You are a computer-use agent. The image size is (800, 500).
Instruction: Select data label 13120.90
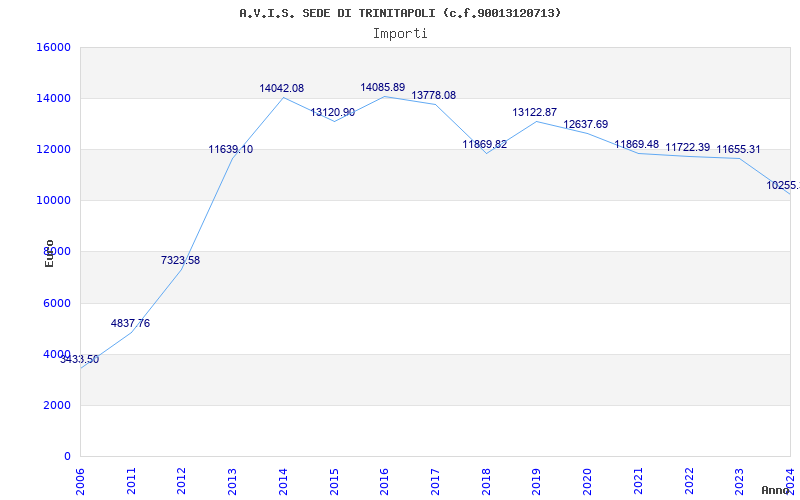(333, 113)
